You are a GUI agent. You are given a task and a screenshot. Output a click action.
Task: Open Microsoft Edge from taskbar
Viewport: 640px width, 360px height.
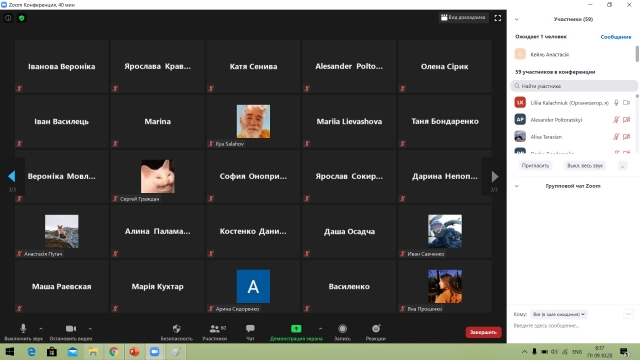[x=31, y=351]
